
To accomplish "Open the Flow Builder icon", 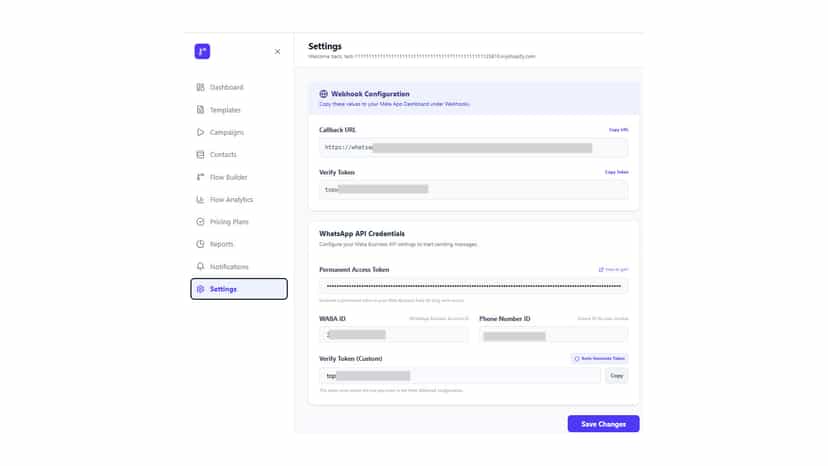I will [200, 177].
